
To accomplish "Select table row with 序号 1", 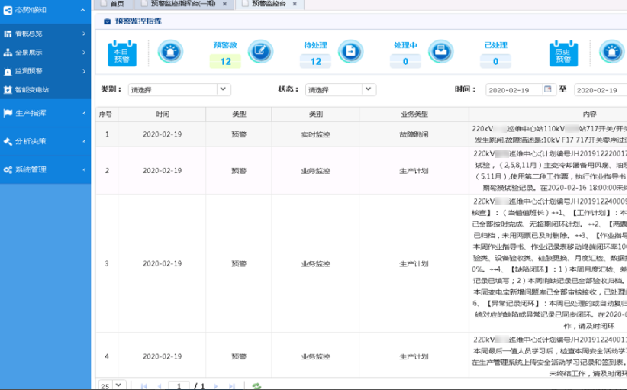I will click(x=361, y=134).
